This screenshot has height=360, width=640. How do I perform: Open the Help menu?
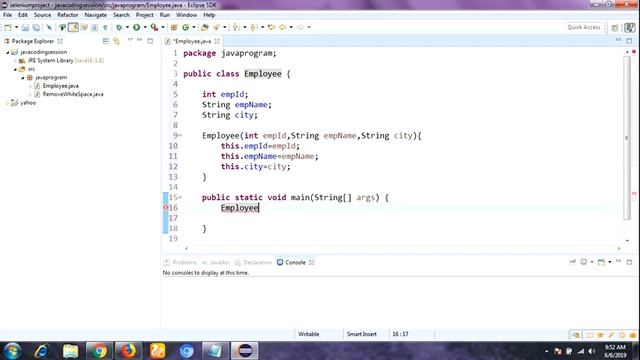pos(209,15)
